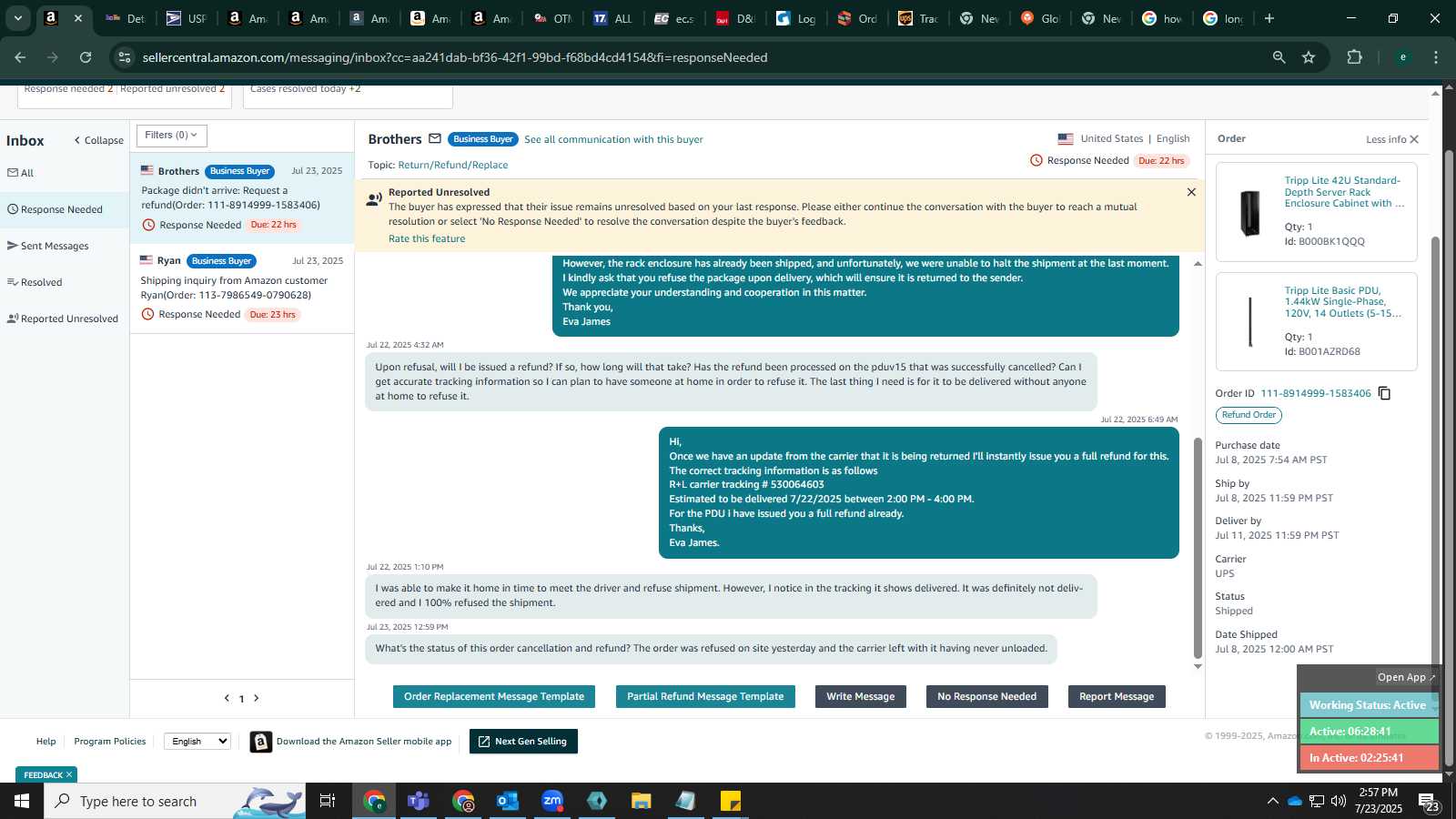Switch to the USPS browser tab

coord(186,18)
